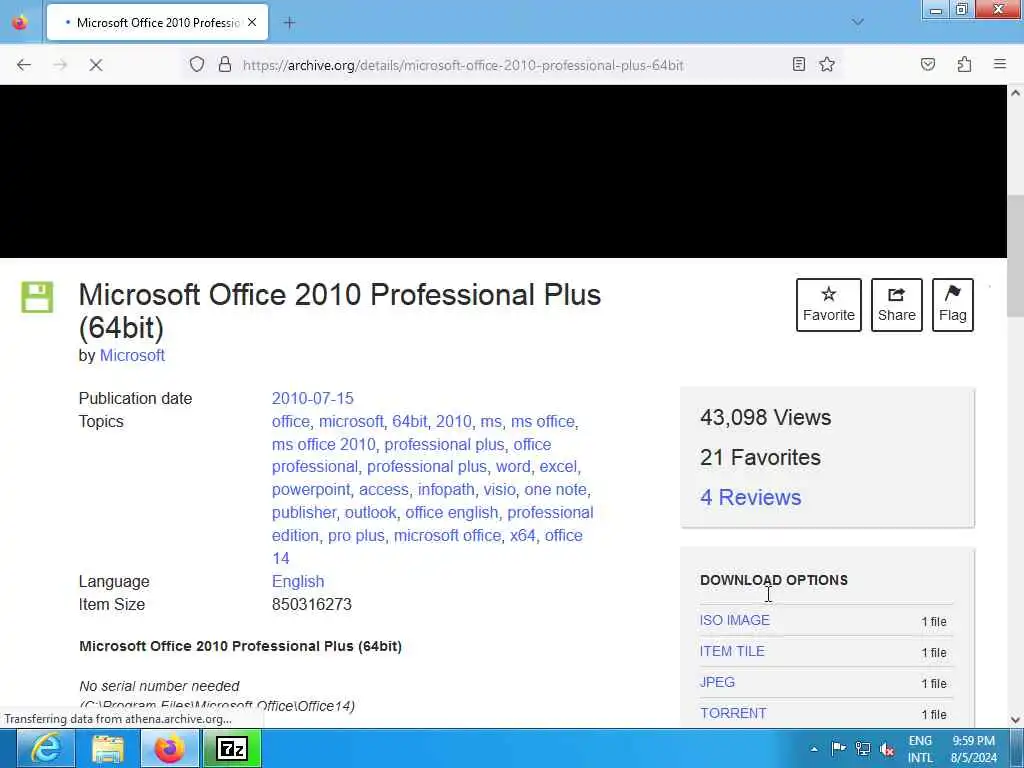Open the Microsoft author link
1024x768 pixels.
[x=132, y=355]
